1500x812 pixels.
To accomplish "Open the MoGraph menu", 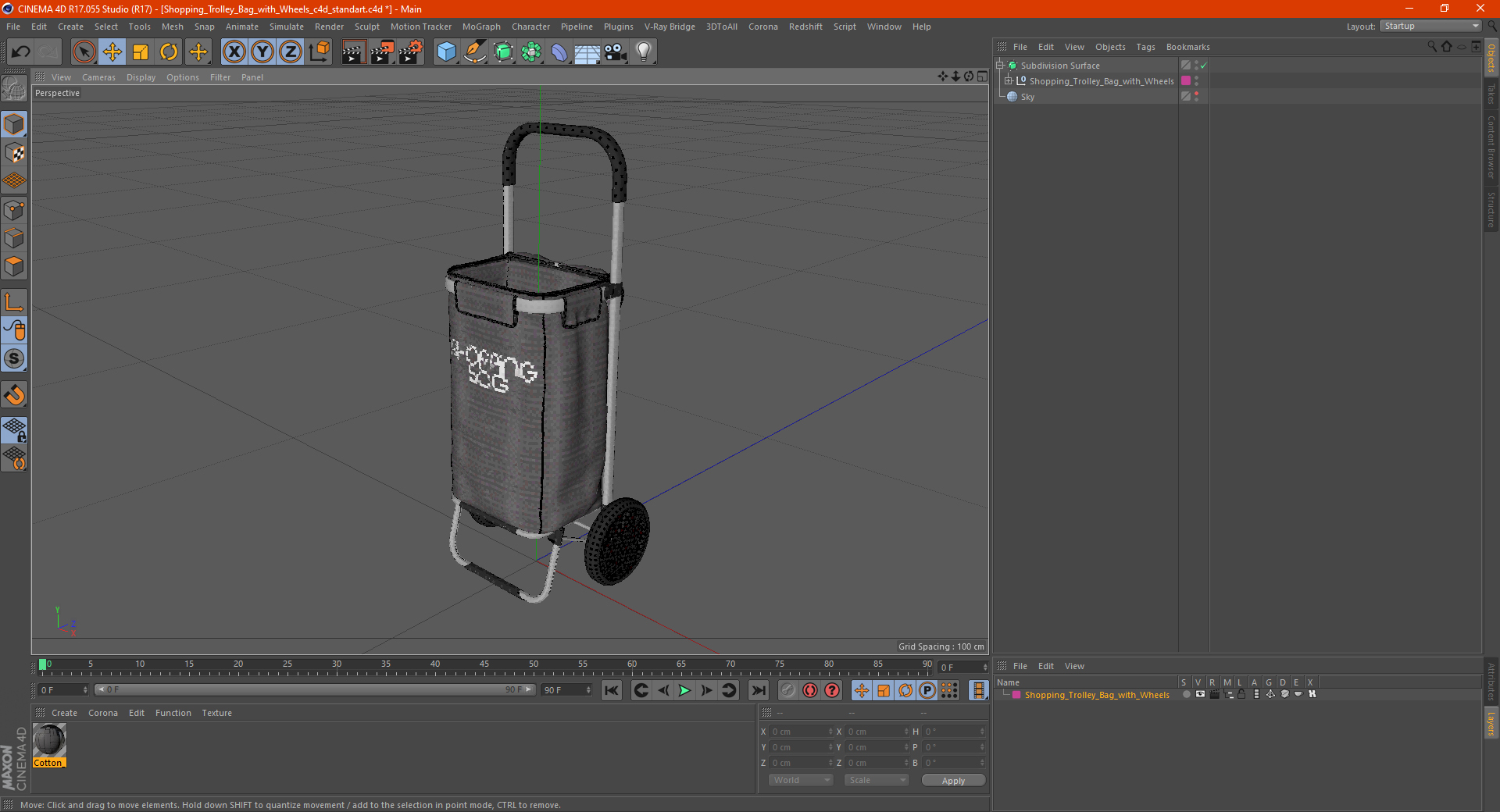I will click(x=481, y=27).
